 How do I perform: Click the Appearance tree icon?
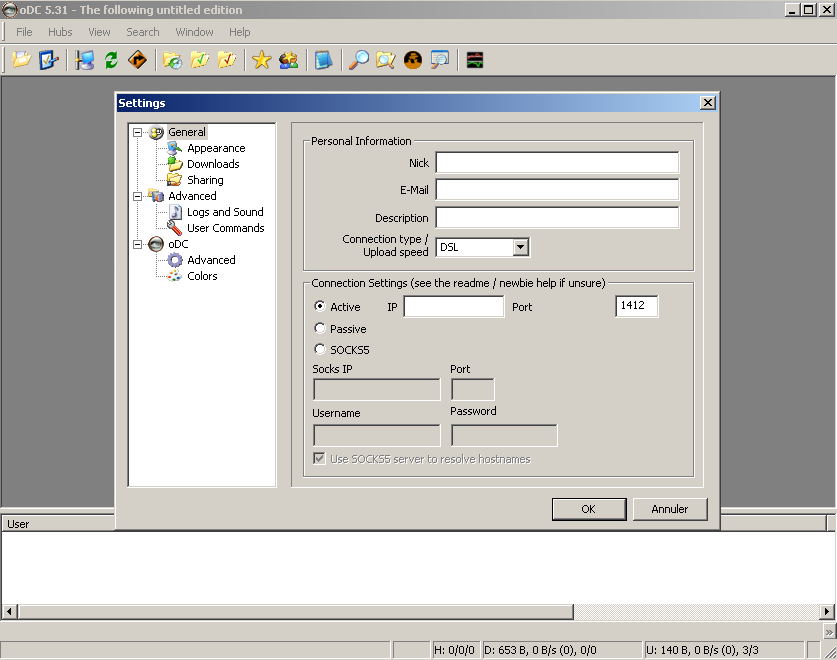click(x=175, y=148)
